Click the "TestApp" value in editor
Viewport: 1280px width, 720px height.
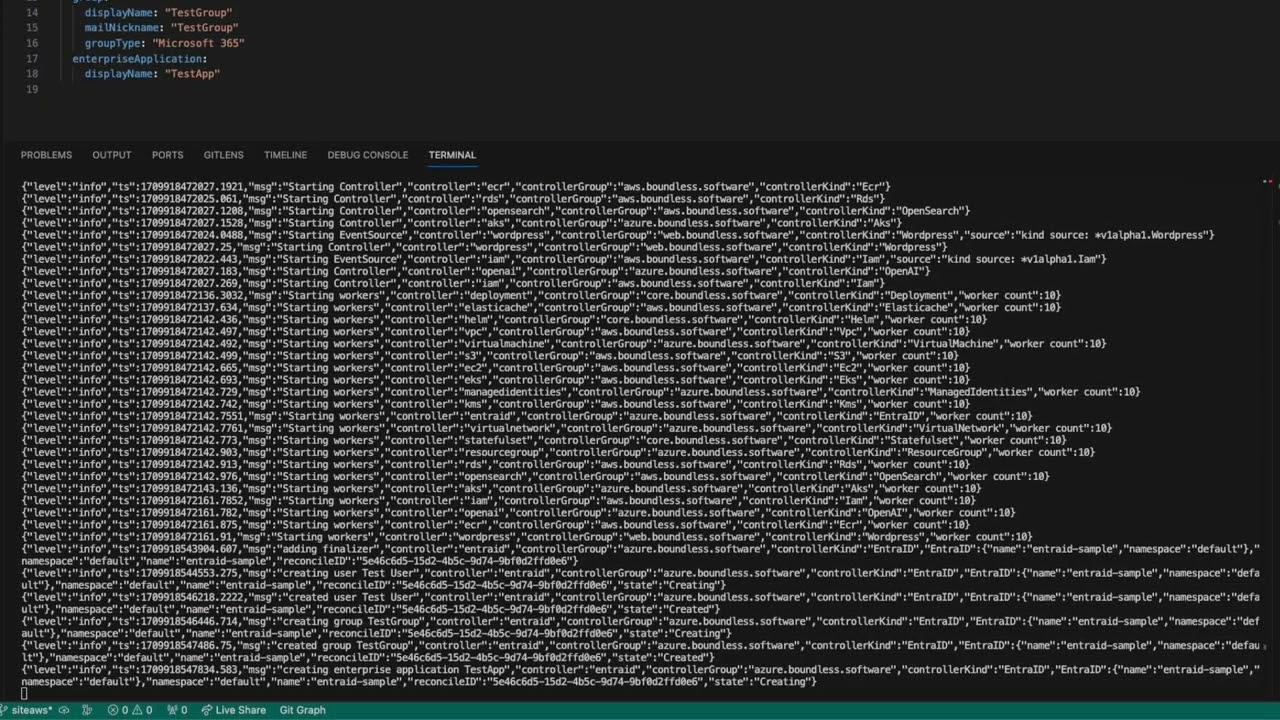tap(192, 74)
